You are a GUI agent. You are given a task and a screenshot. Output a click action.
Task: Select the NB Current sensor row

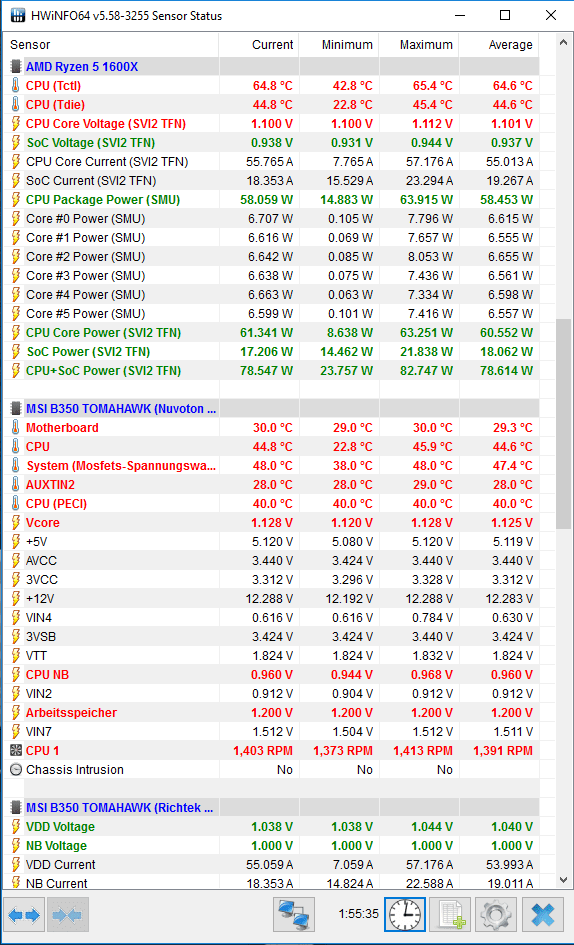click(271, 884)
